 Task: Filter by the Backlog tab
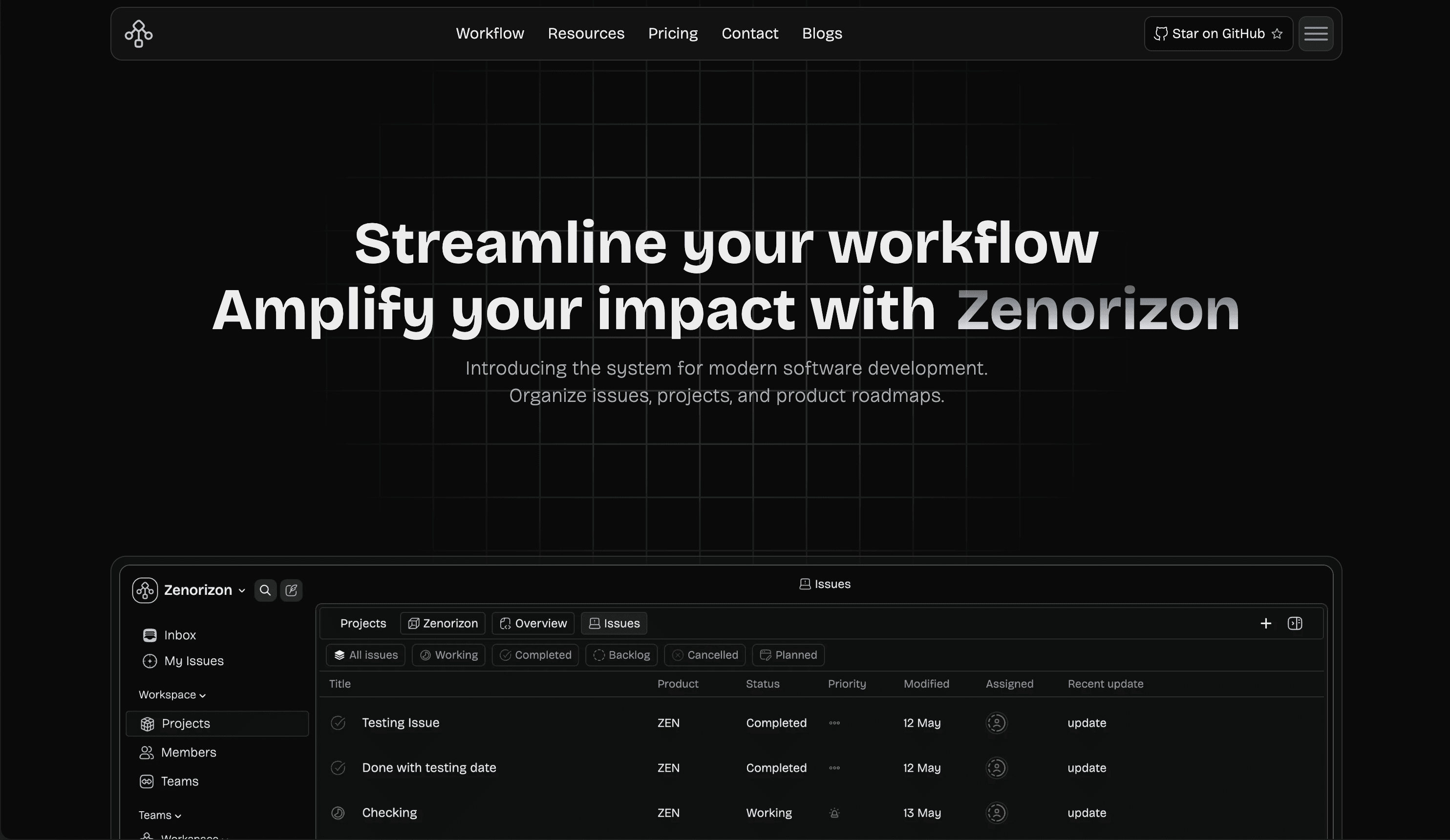(x=621, y=655)
